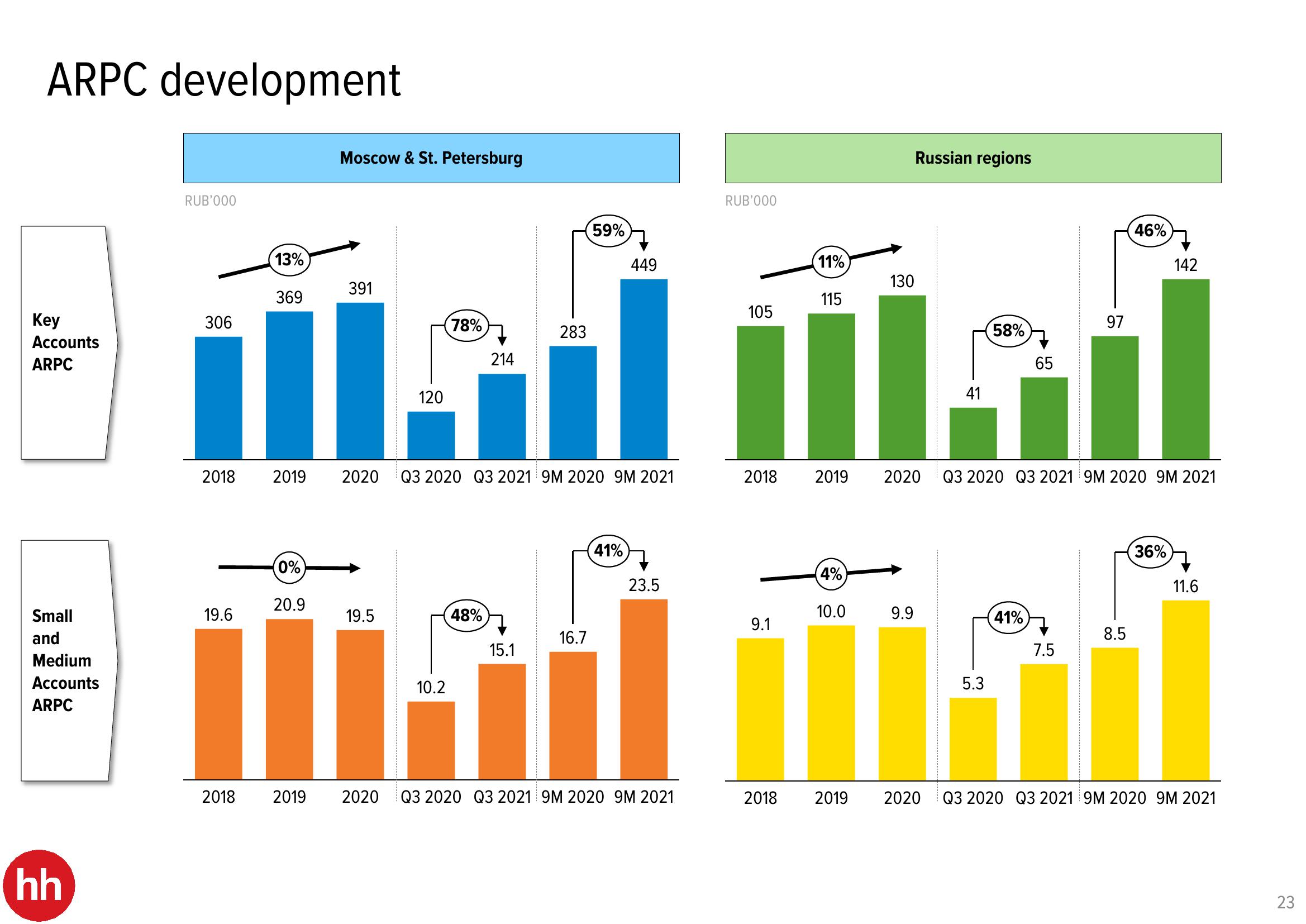Select the 'ARPC development' slide title

[224, 80]
